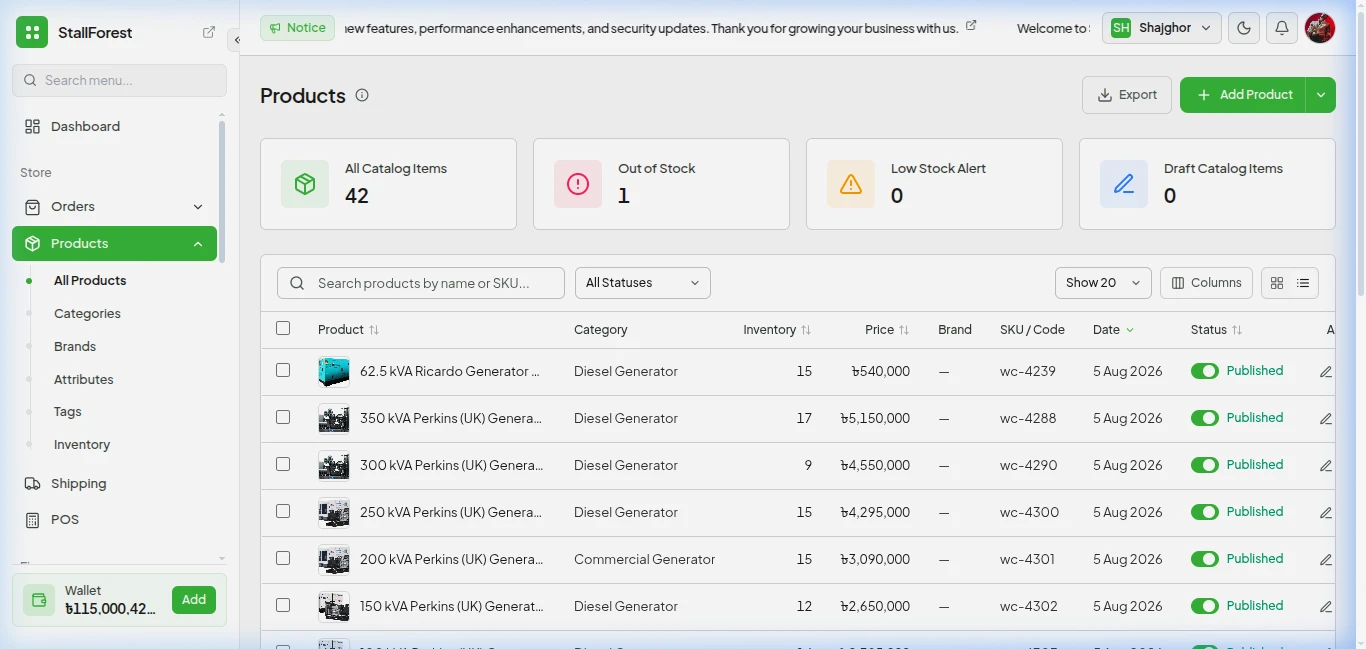1366x649 pixels.
Task: Open Add Product dropdown arrow
Action: click(x=1321, y=95)
